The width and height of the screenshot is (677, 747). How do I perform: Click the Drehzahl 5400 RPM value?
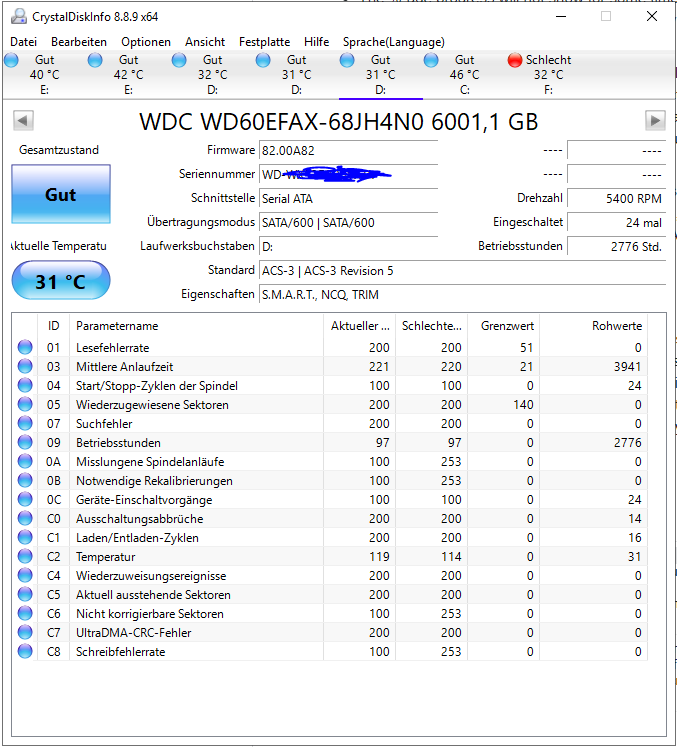click(x=616, y=199)
